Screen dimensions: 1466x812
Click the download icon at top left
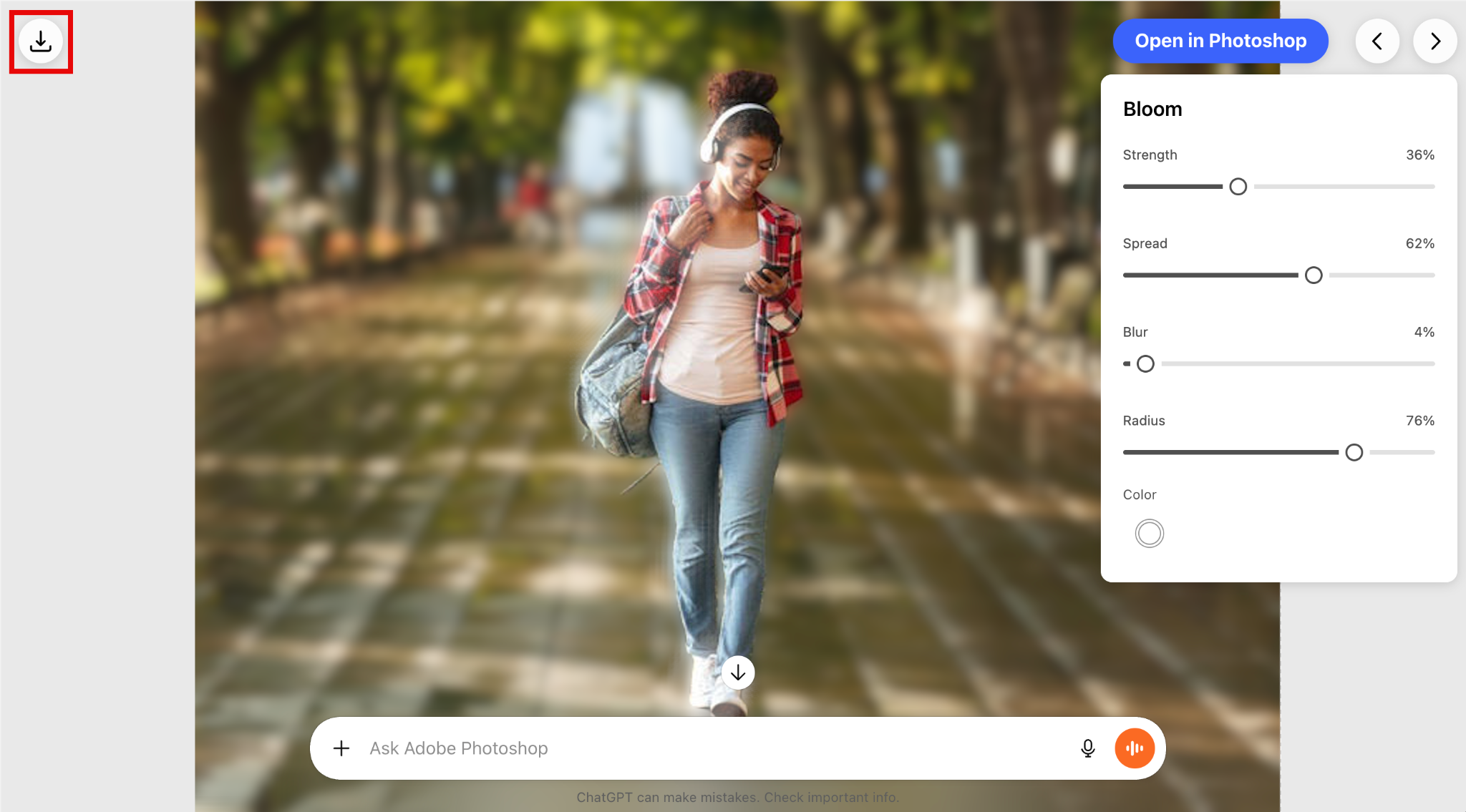tap(41, 41)
